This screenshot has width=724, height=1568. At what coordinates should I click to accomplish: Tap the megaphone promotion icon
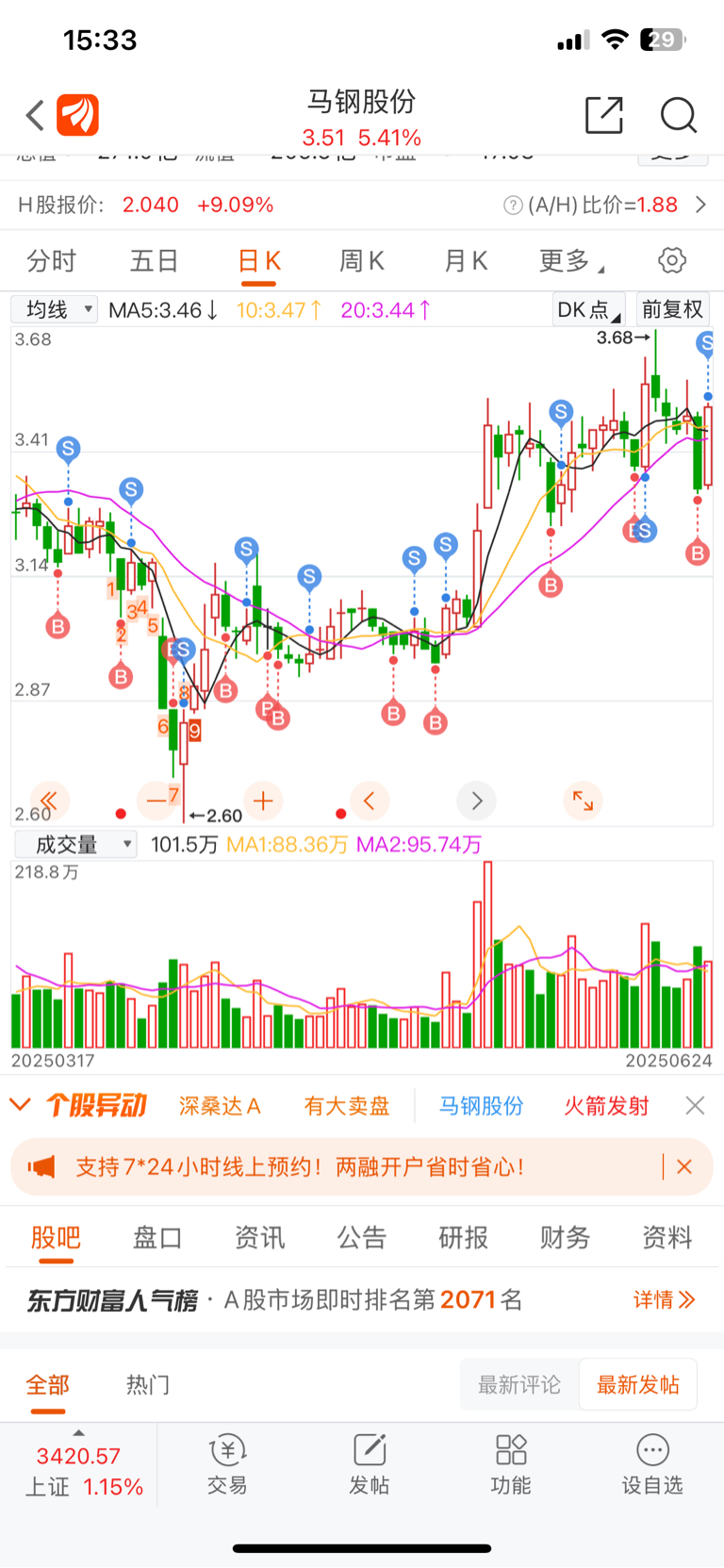coord(41,1167)
